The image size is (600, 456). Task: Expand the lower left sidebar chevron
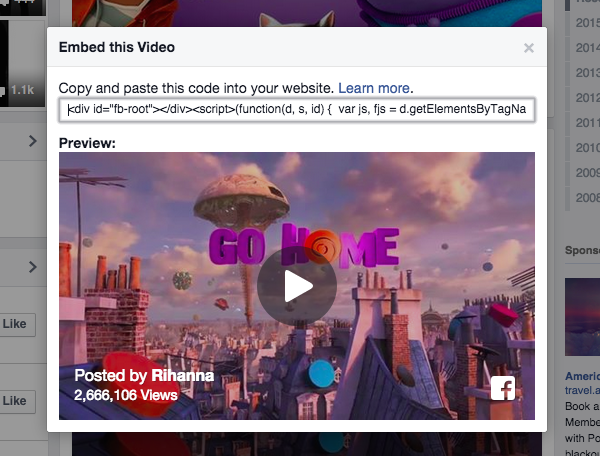point(33,267)
